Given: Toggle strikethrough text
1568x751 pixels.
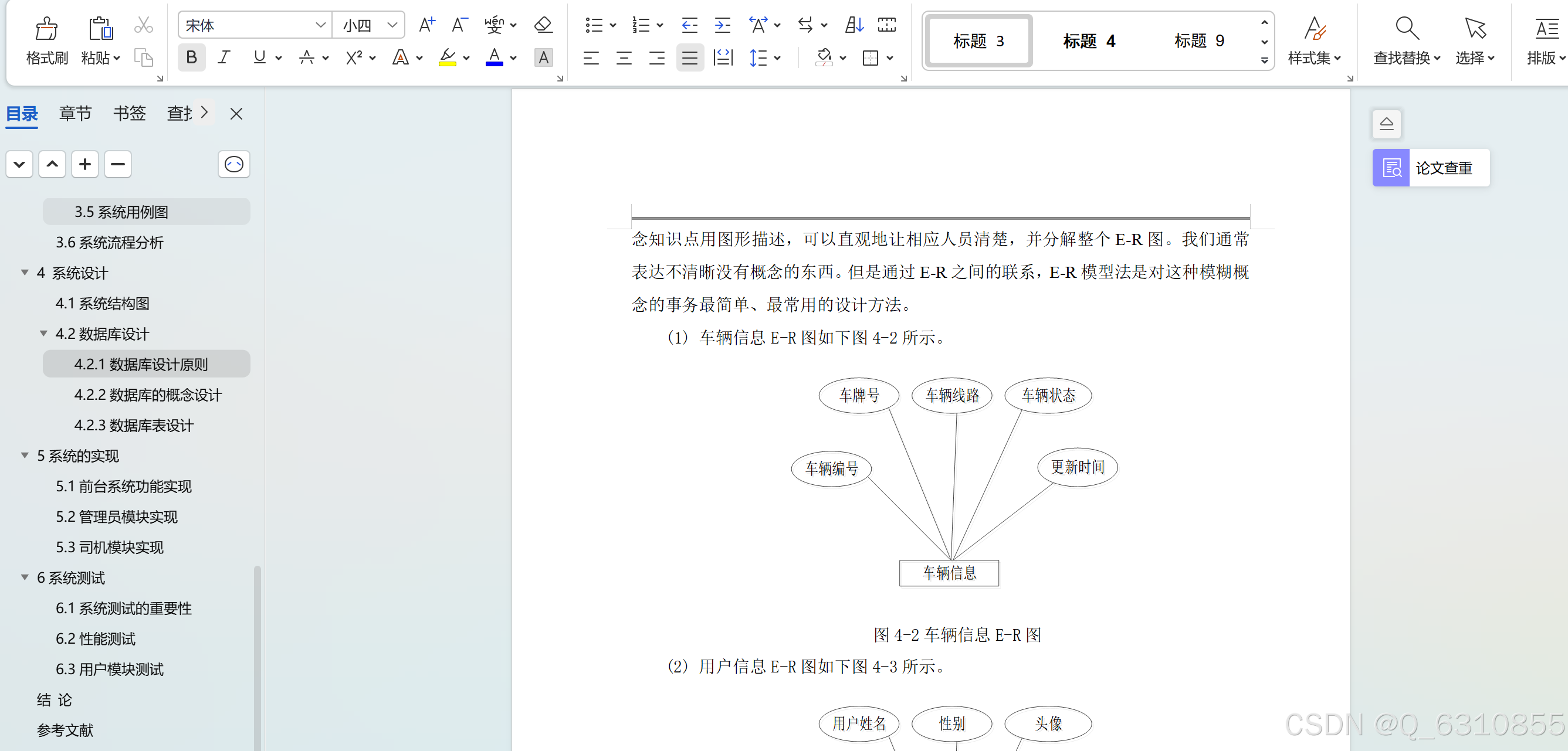Looking at the screenshot, I should (x=307, y=58).
